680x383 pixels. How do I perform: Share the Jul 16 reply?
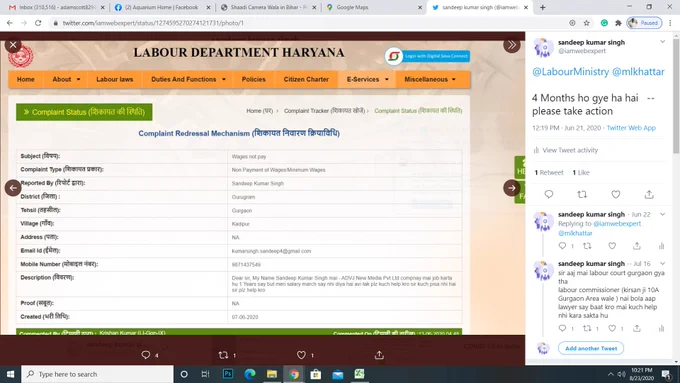637,328
